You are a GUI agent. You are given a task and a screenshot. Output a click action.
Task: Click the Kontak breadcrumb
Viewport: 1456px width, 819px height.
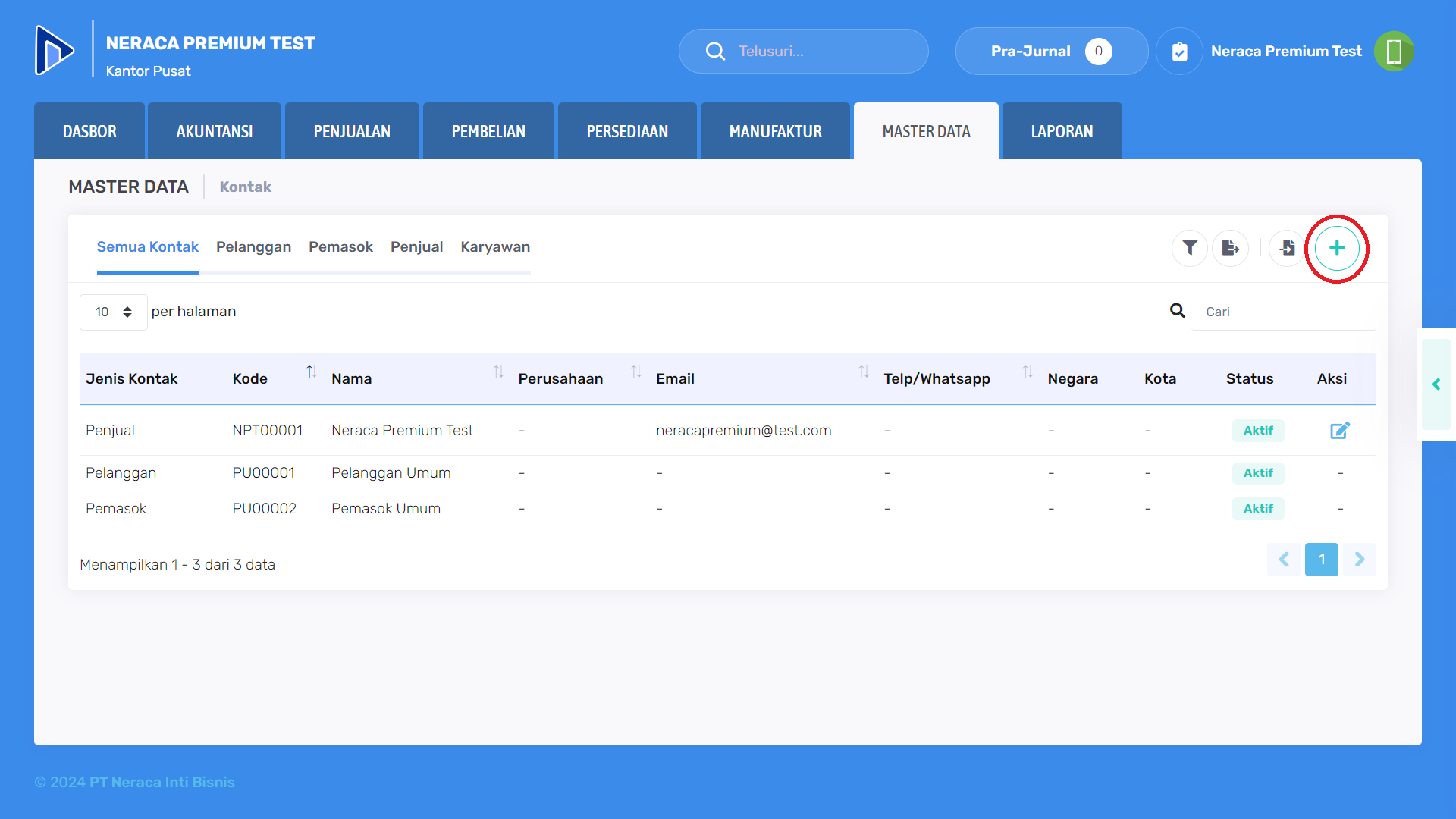click(245, 187)
